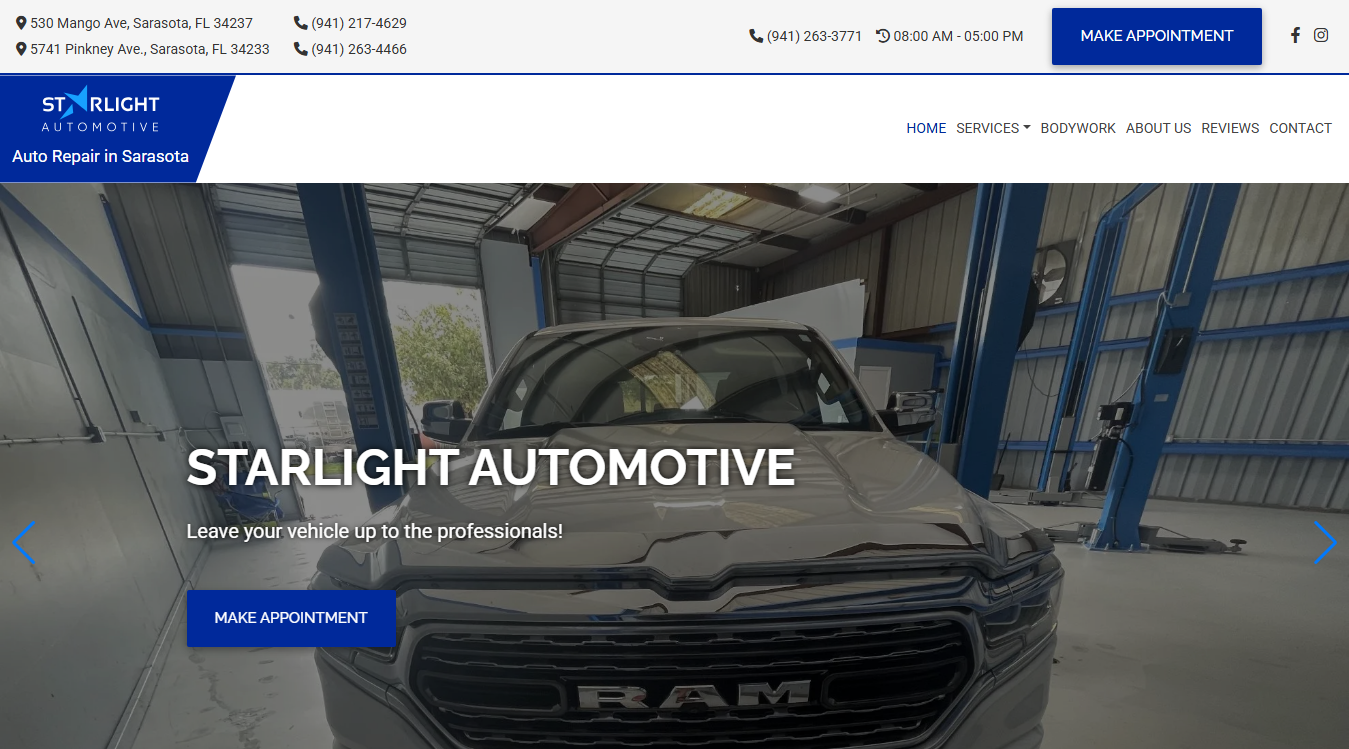
Task: Open the 5741 Pinkney Ave address link
Action: tap(150, 49)
